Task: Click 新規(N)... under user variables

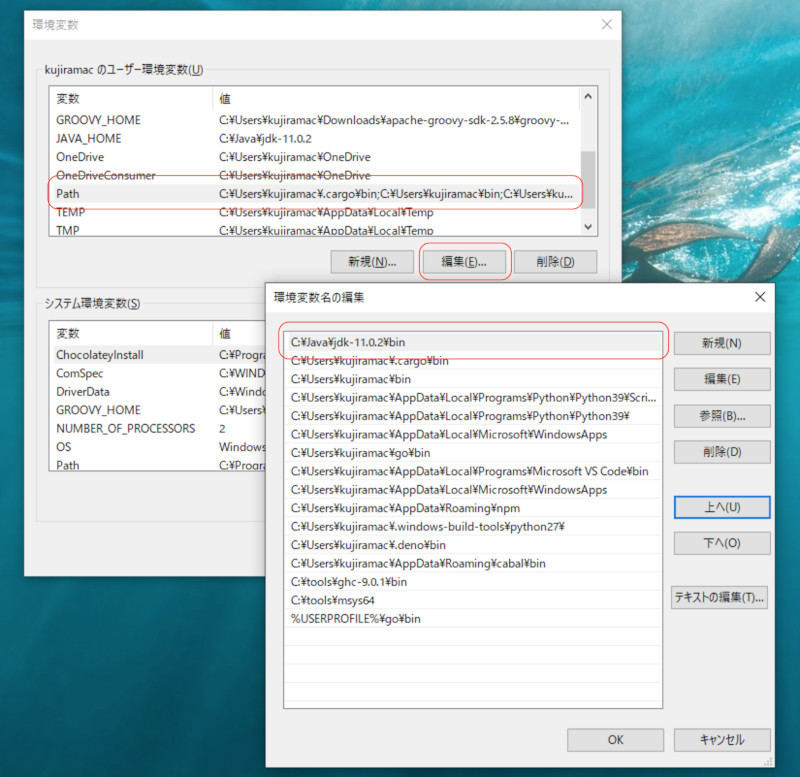Action: (x=372, y=262)
